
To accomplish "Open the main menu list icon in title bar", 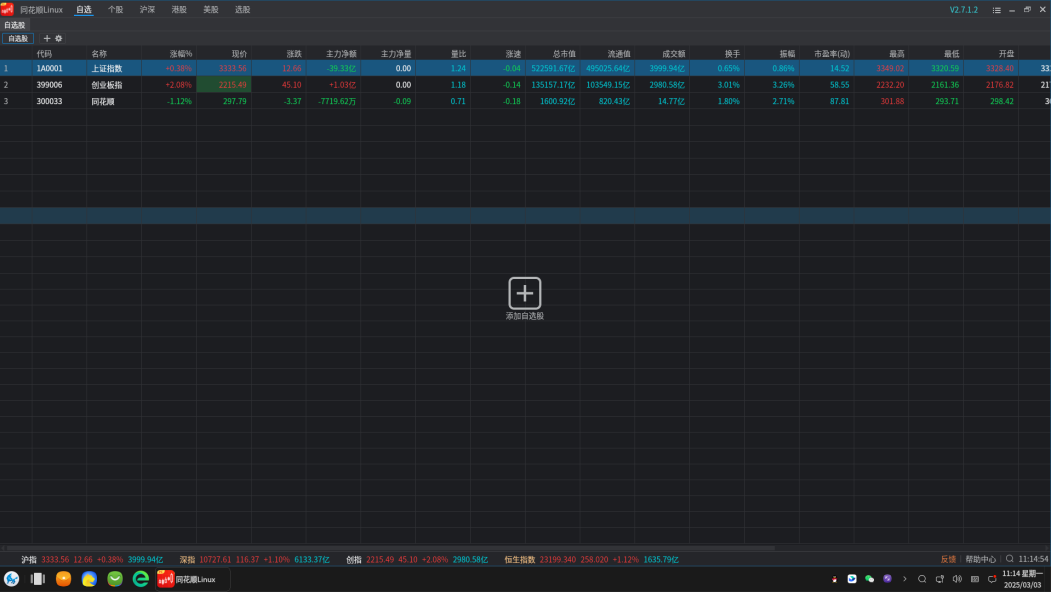I will coord(996,10).
